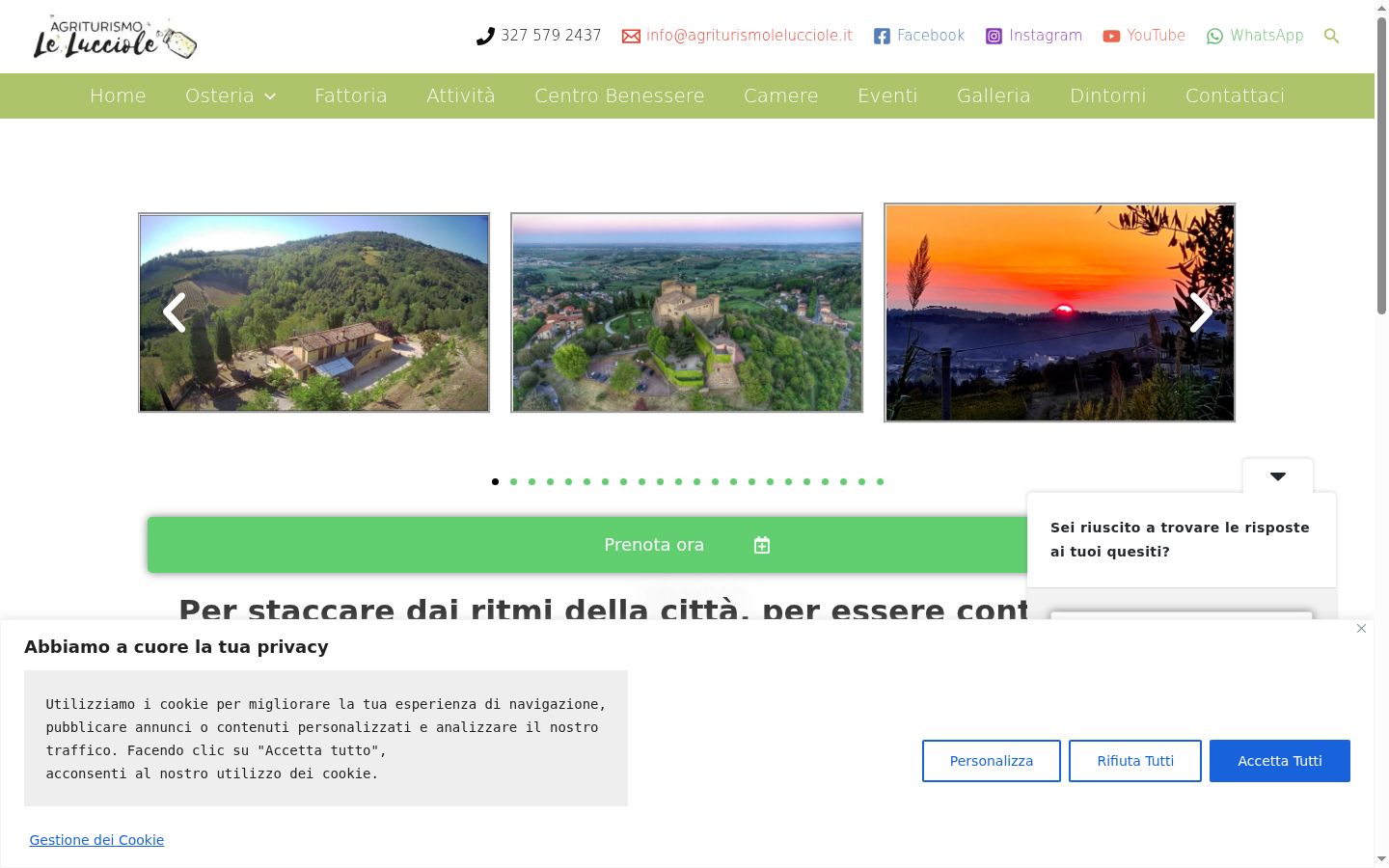Close the cookie privacy banner

click(x=1361, y=629)
